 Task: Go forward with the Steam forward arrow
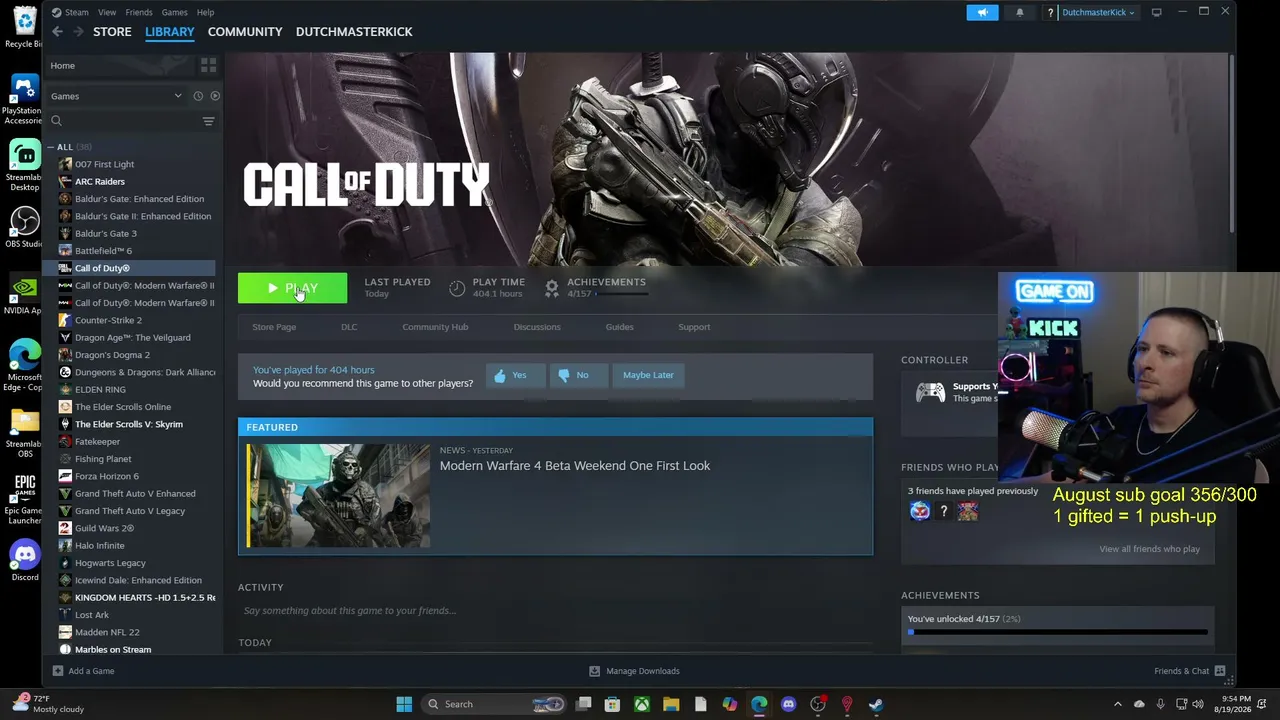pos(77,32)
